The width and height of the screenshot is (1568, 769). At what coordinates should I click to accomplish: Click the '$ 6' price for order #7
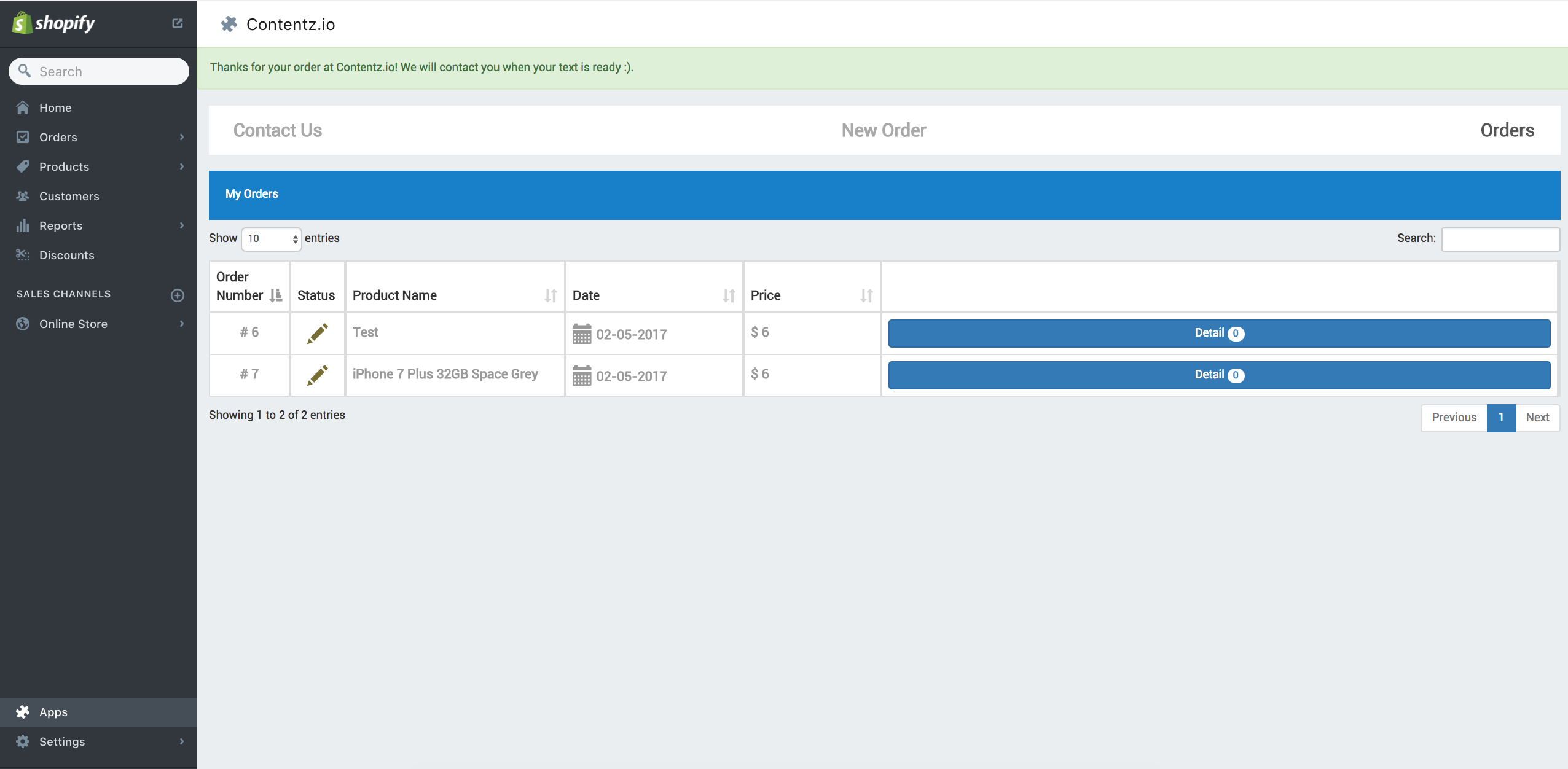(760, 374)
